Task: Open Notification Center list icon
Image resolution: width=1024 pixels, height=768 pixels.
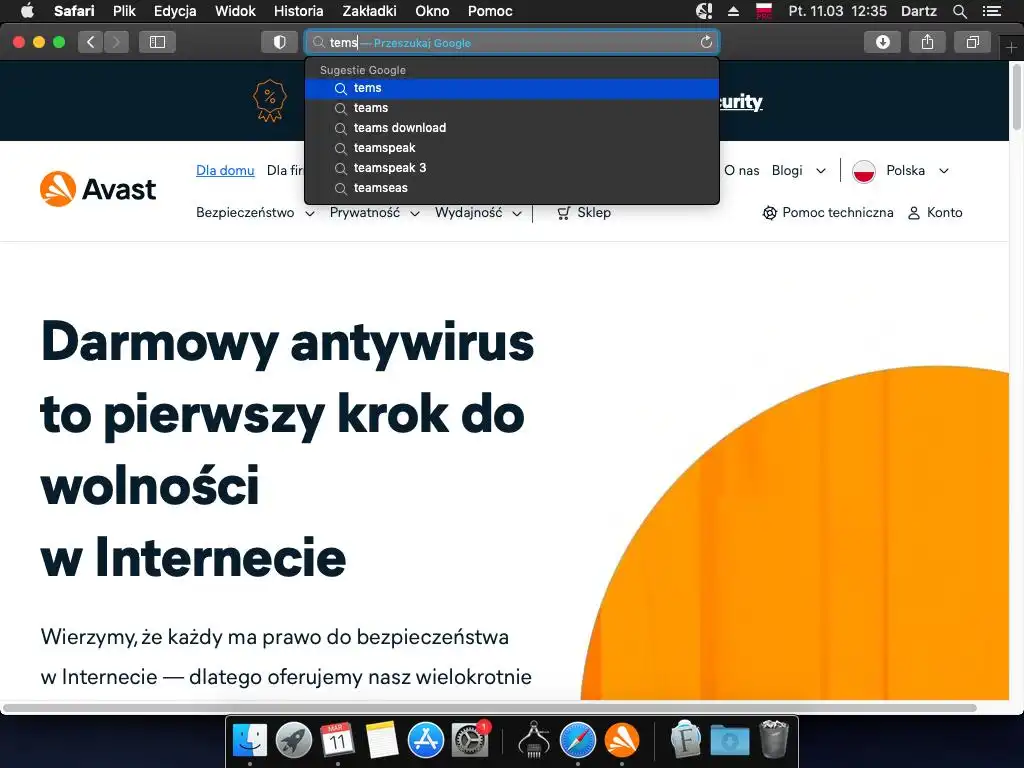Action: click(x=992, y=10)
